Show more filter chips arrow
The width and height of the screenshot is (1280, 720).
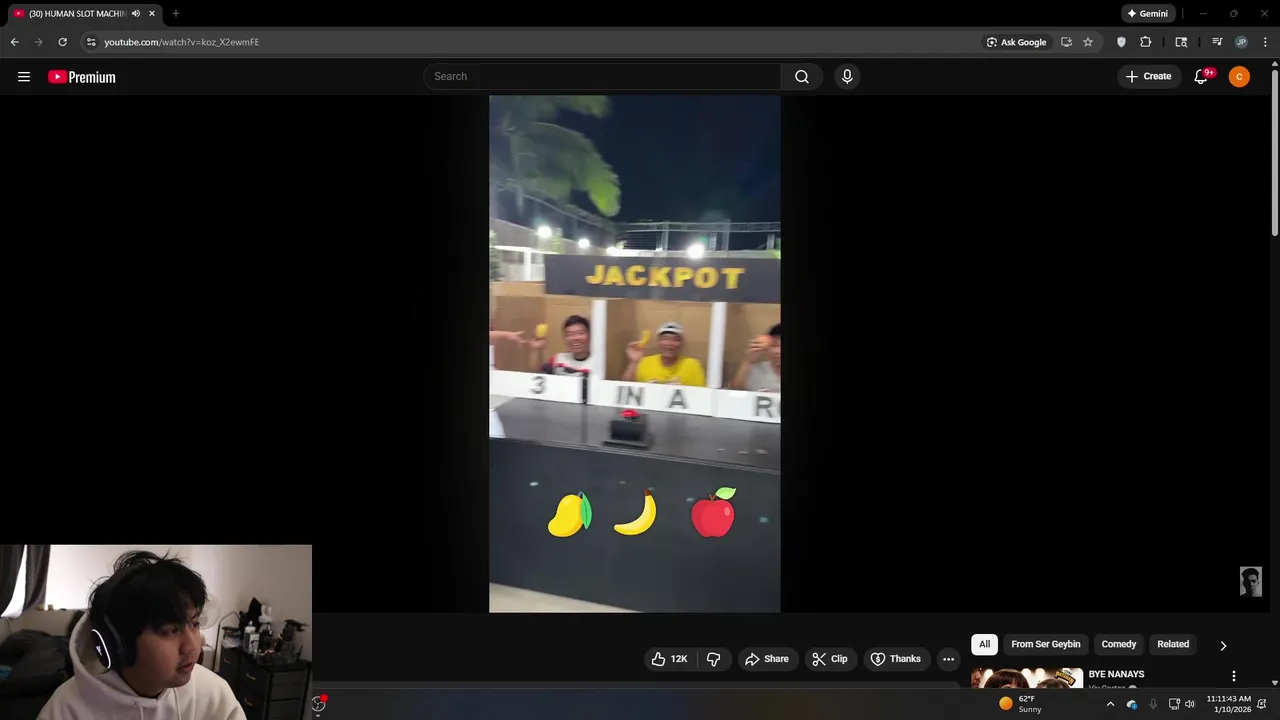(x=1223, y=646)
